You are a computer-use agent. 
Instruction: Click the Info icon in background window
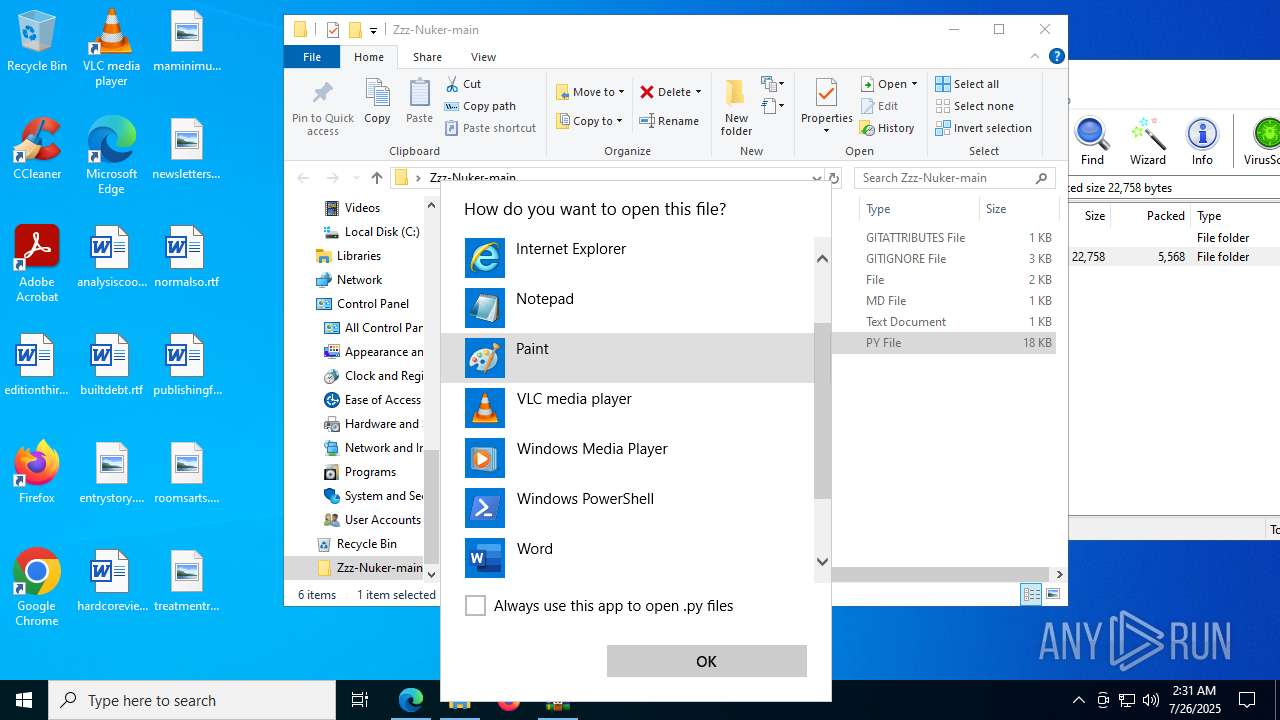click(x=1202, y=142)
